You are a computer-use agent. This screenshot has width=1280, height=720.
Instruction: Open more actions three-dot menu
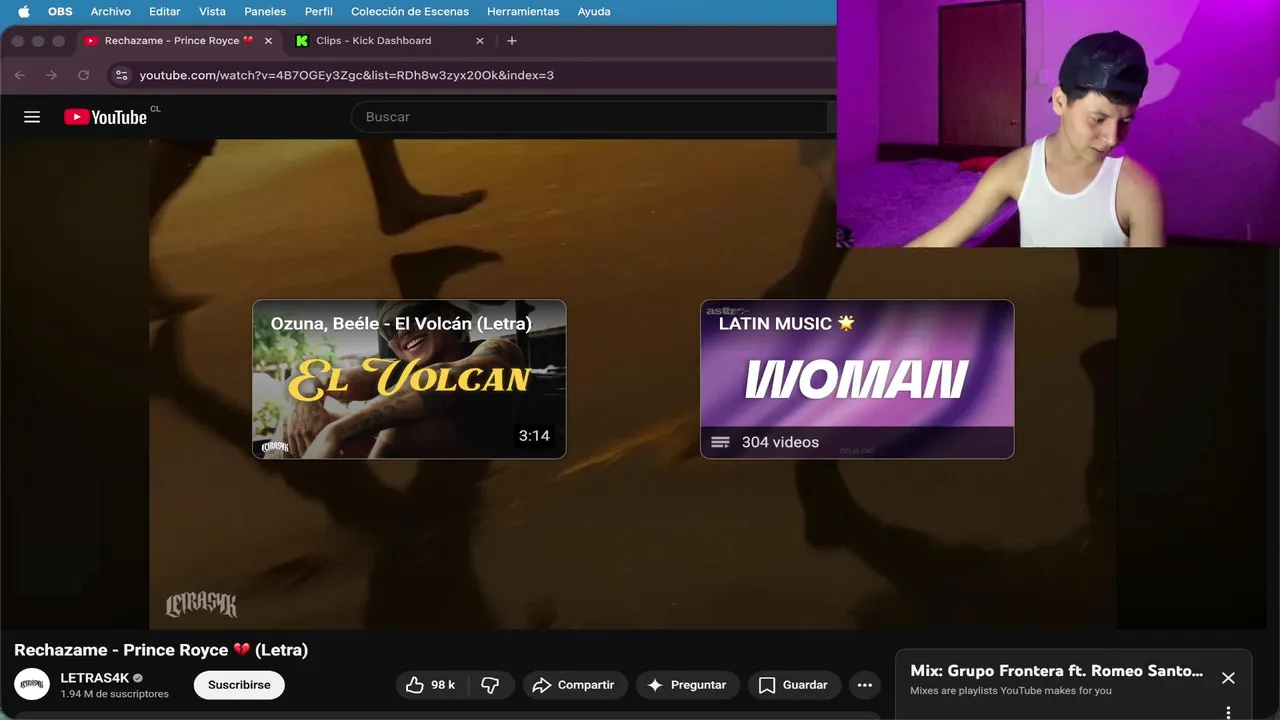click(865, 685)
